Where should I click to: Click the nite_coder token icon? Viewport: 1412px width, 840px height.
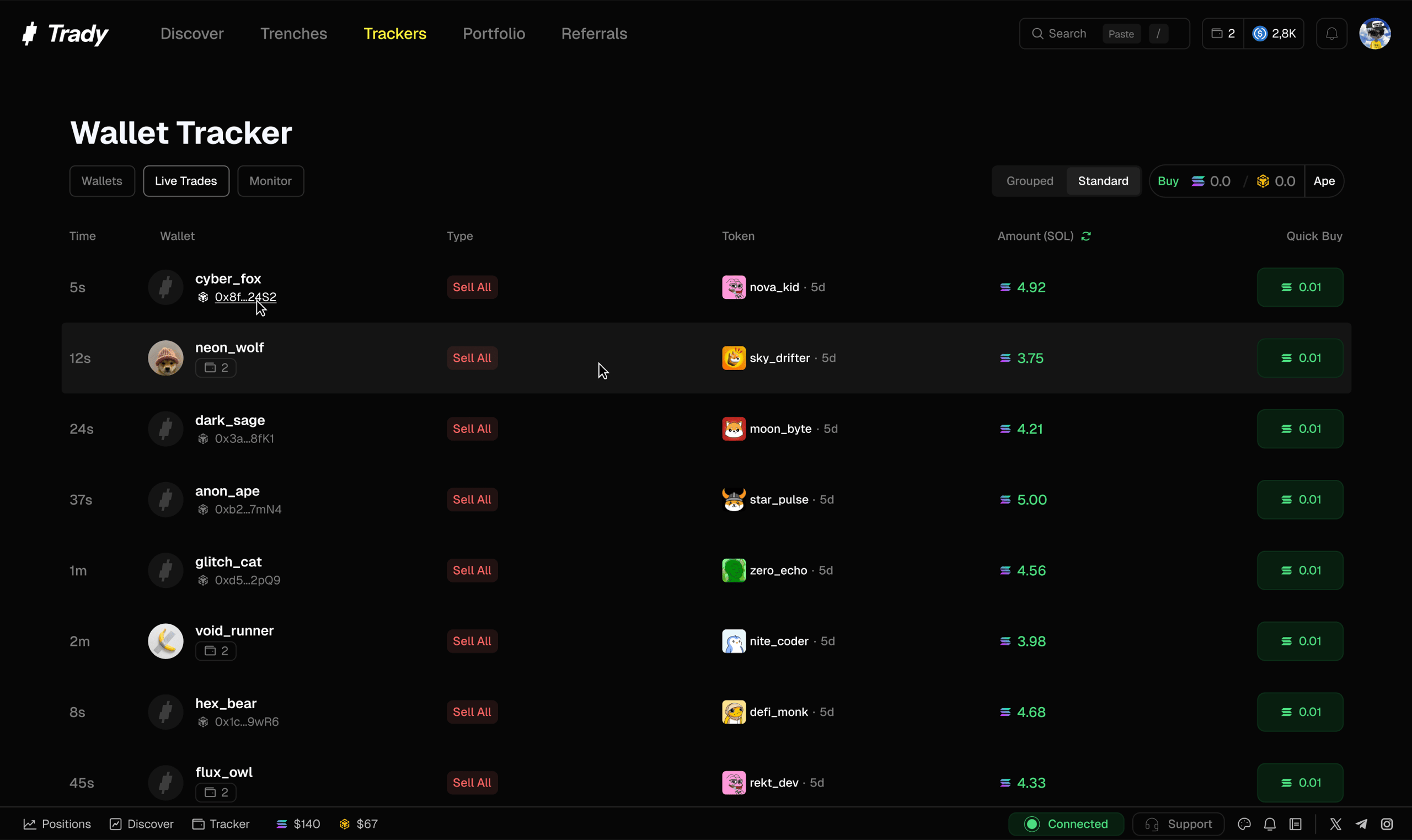pyautogui.click(x=734, y=641)
